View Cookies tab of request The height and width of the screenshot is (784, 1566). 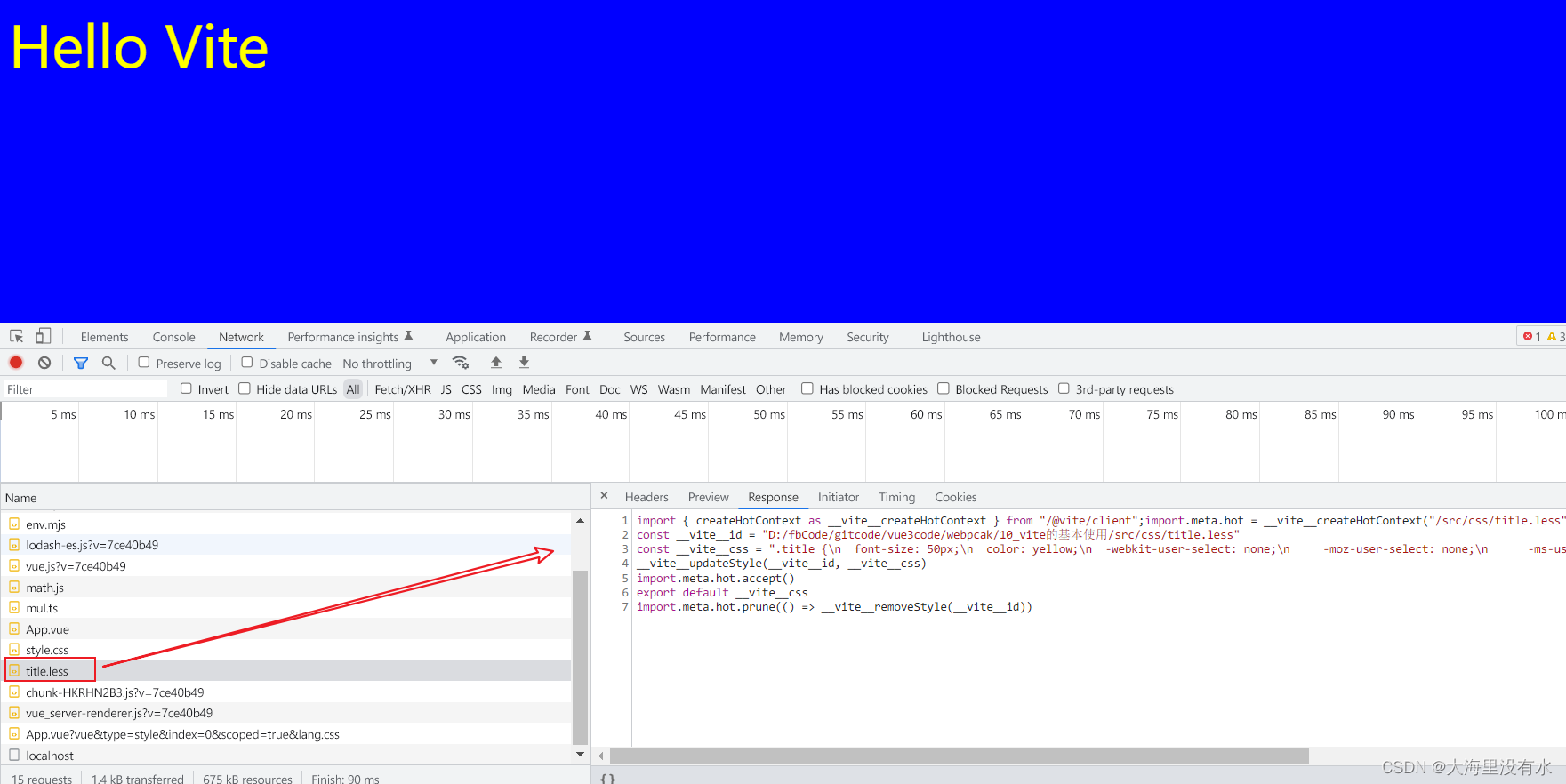[955, 497]
